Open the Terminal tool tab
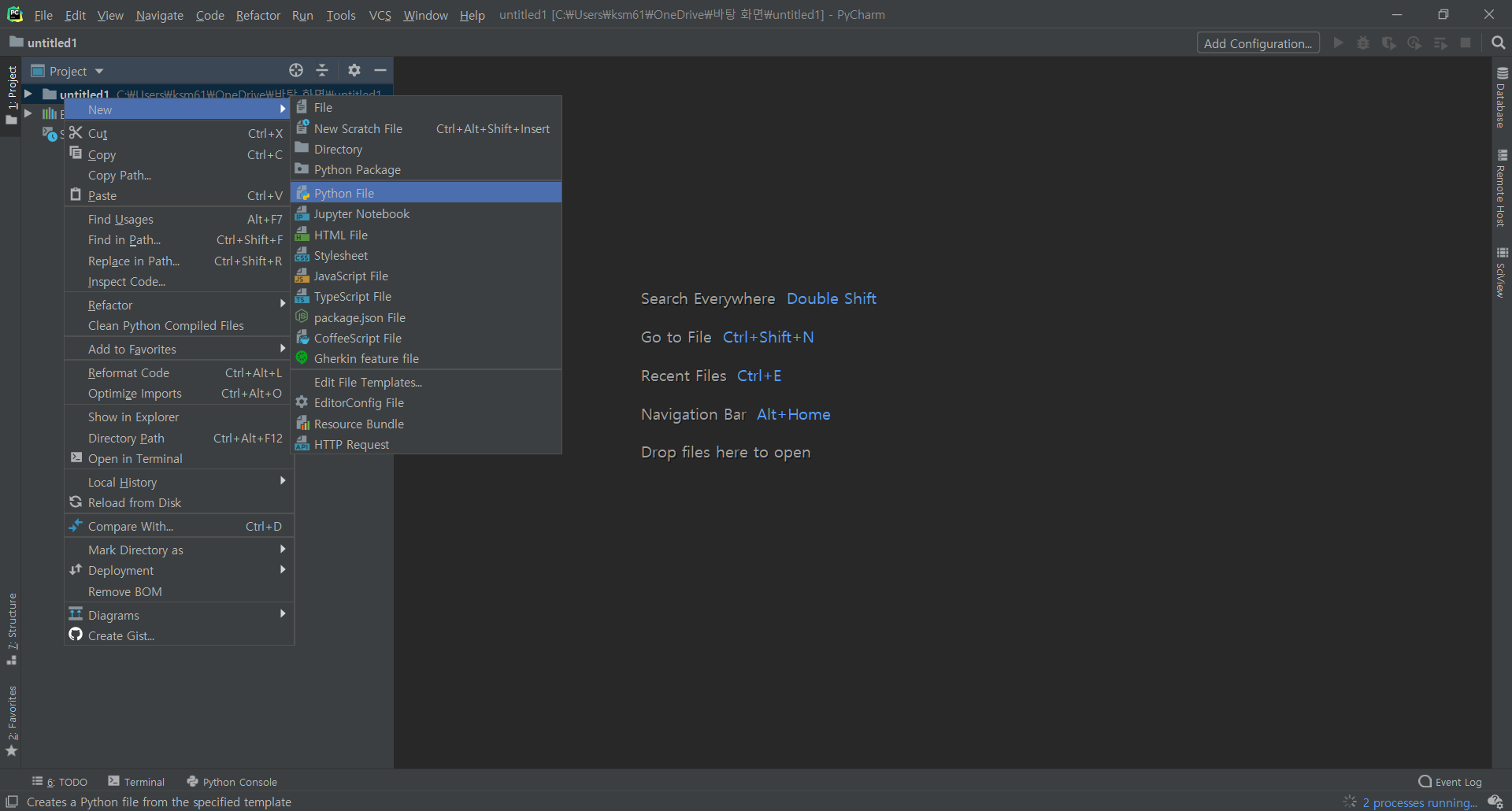Viewport: 1512px width, 811px height. [x=136, y=782]
